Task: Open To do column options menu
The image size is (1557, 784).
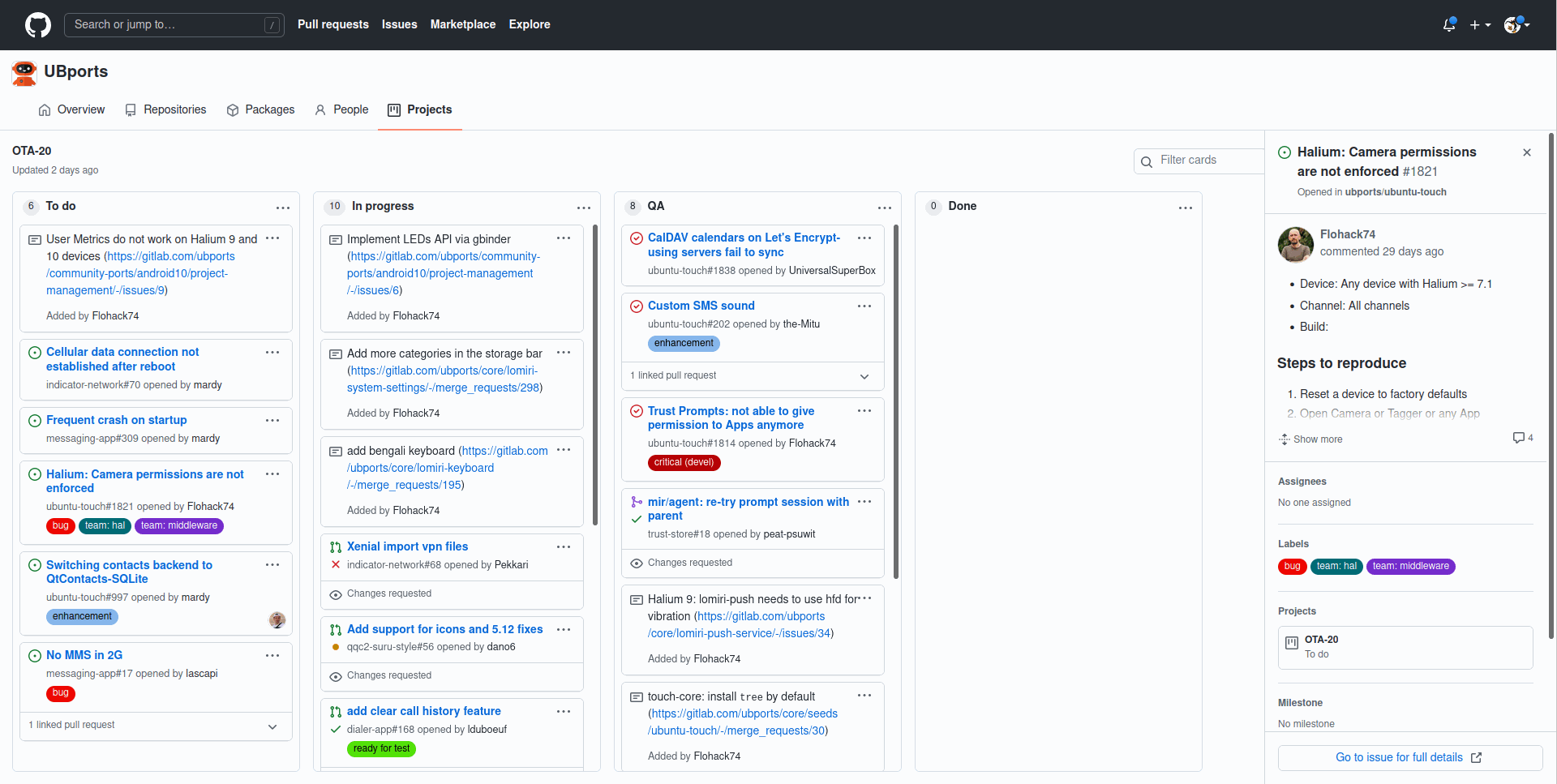Action: [282, 208]
